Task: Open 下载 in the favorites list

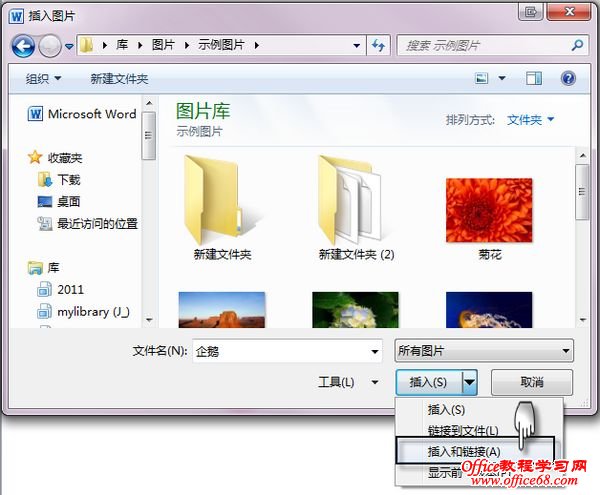Action: pos(59,179)
